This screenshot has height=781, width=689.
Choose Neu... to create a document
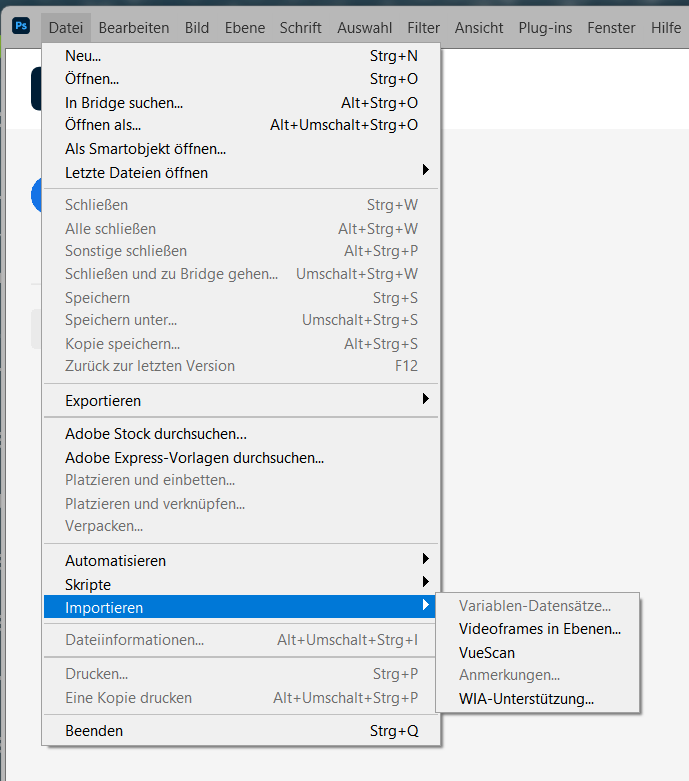(241, 56)
